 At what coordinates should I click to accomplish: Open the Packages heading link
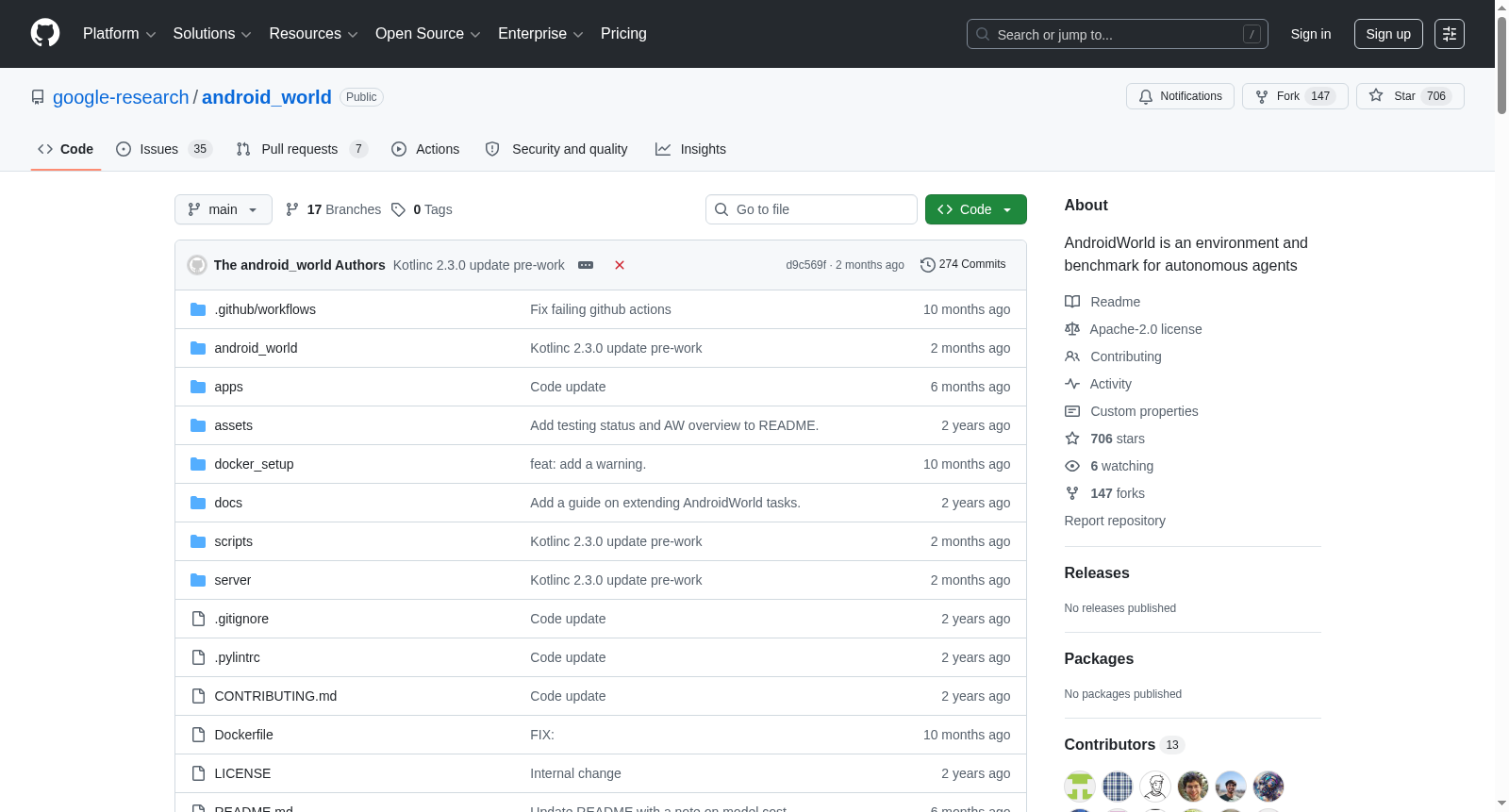[x=1099, y=659]
